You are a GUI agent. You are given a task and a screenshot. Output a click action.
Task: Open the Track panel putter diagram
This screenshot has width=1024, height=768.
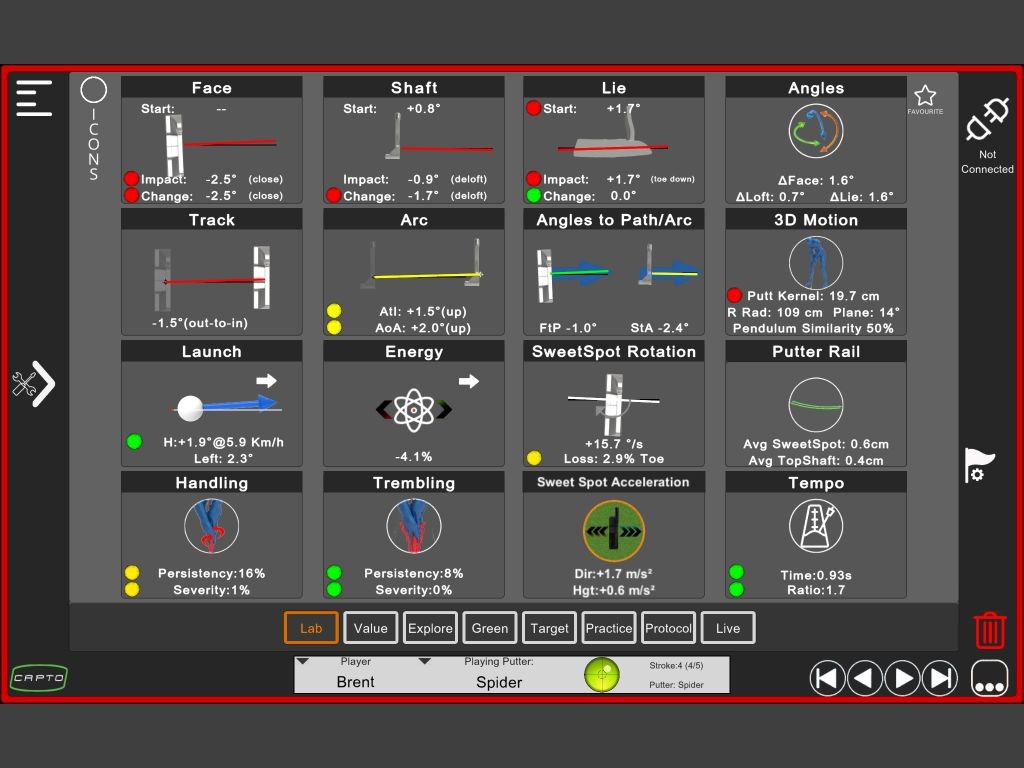pyautogui.click(x=212, y=279)
